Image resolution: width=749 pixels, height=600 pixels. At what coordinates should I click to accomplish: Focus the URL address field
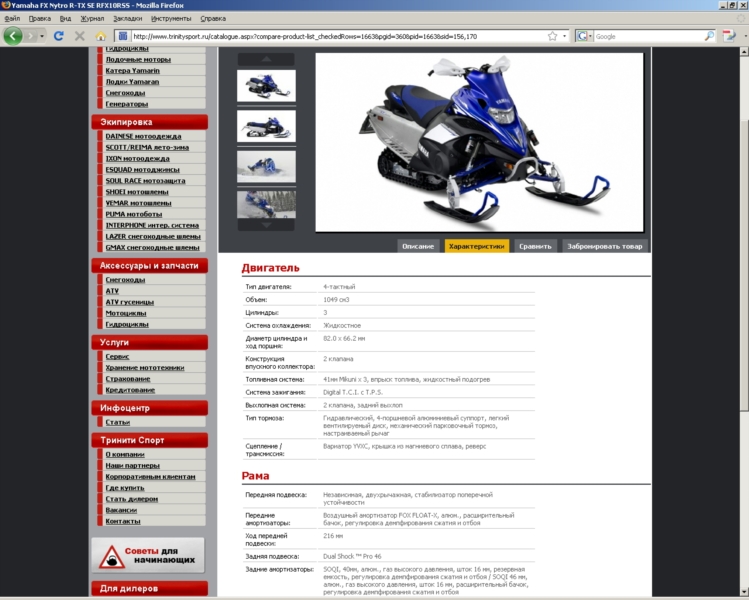[338, 36]
